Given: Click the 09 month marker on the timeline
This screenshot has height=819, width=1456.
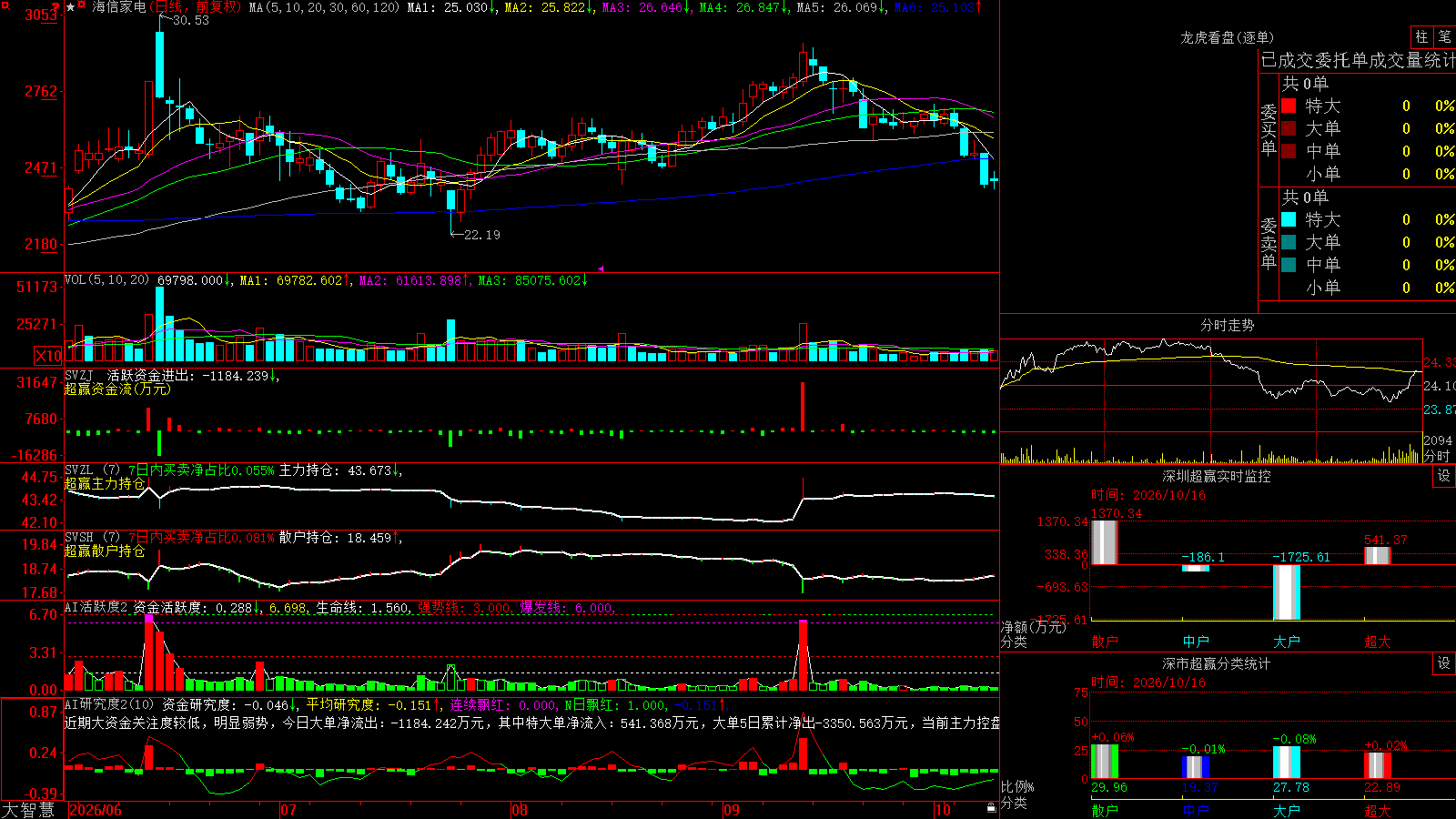Looking at the screenshot, I should [x=732, y=810].
